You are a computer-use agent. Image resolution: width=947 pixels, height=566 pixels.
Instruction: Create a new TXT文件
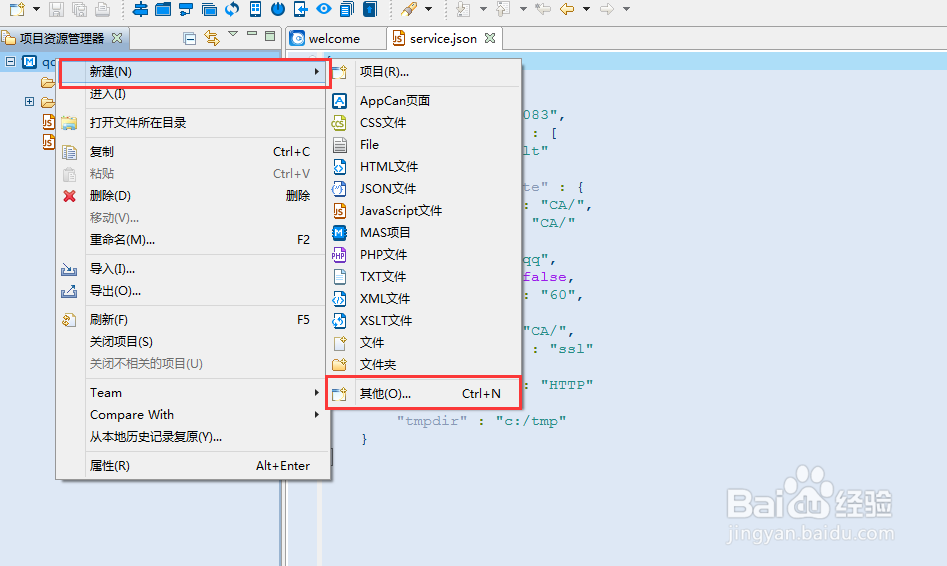(425, 277)
